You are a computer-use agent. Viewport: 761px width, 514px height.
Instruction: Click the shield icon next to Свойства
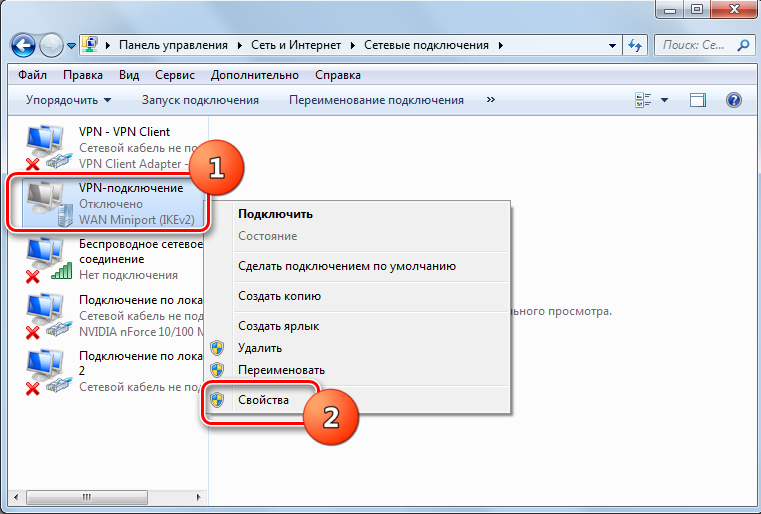pos(217,400)
